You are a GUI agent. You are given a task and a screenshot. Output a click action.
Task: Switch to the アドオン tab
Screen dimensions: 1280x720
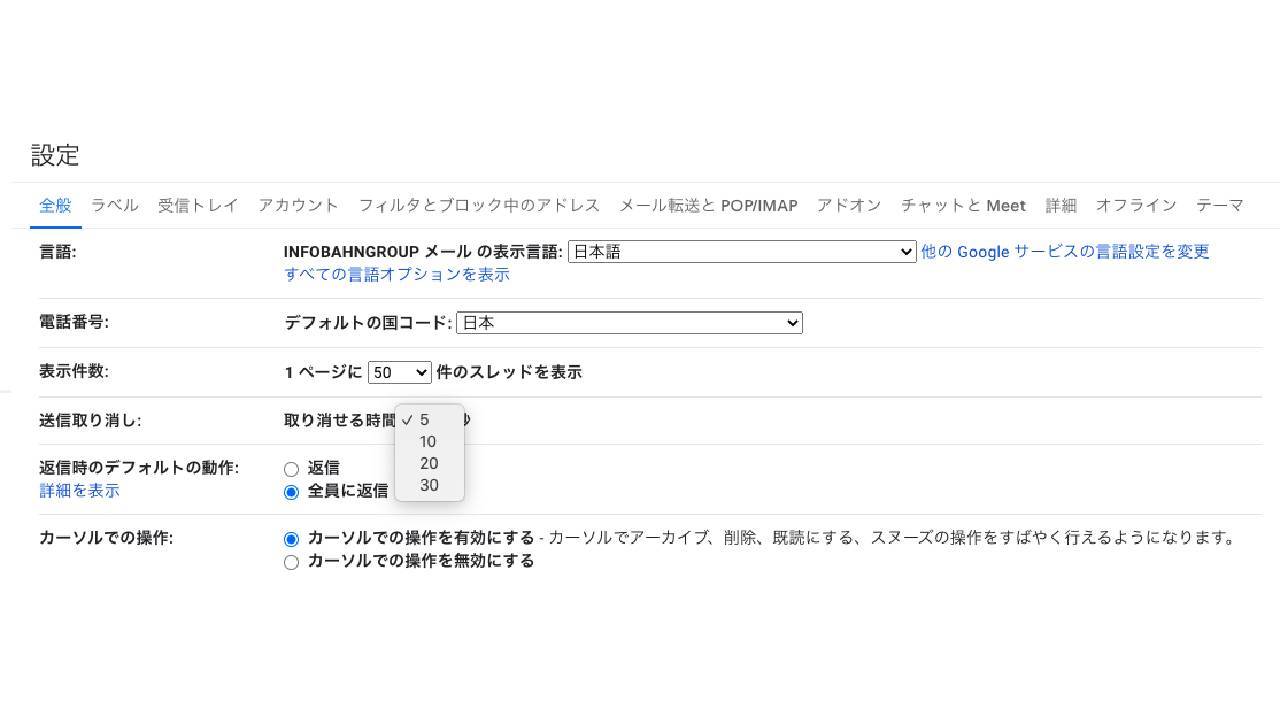(848, 205)
